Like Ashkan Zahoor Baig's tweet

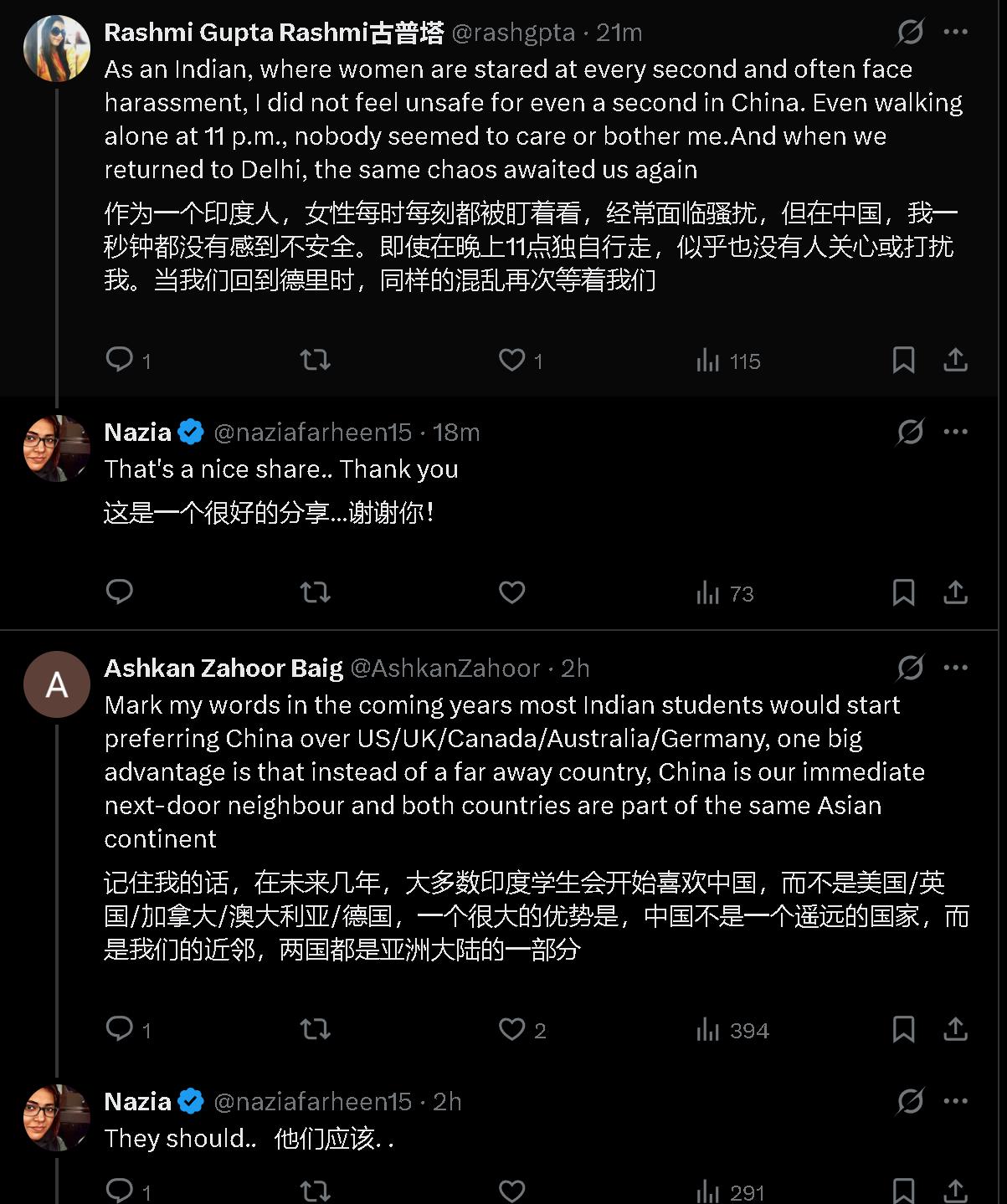coord(511,1028)
